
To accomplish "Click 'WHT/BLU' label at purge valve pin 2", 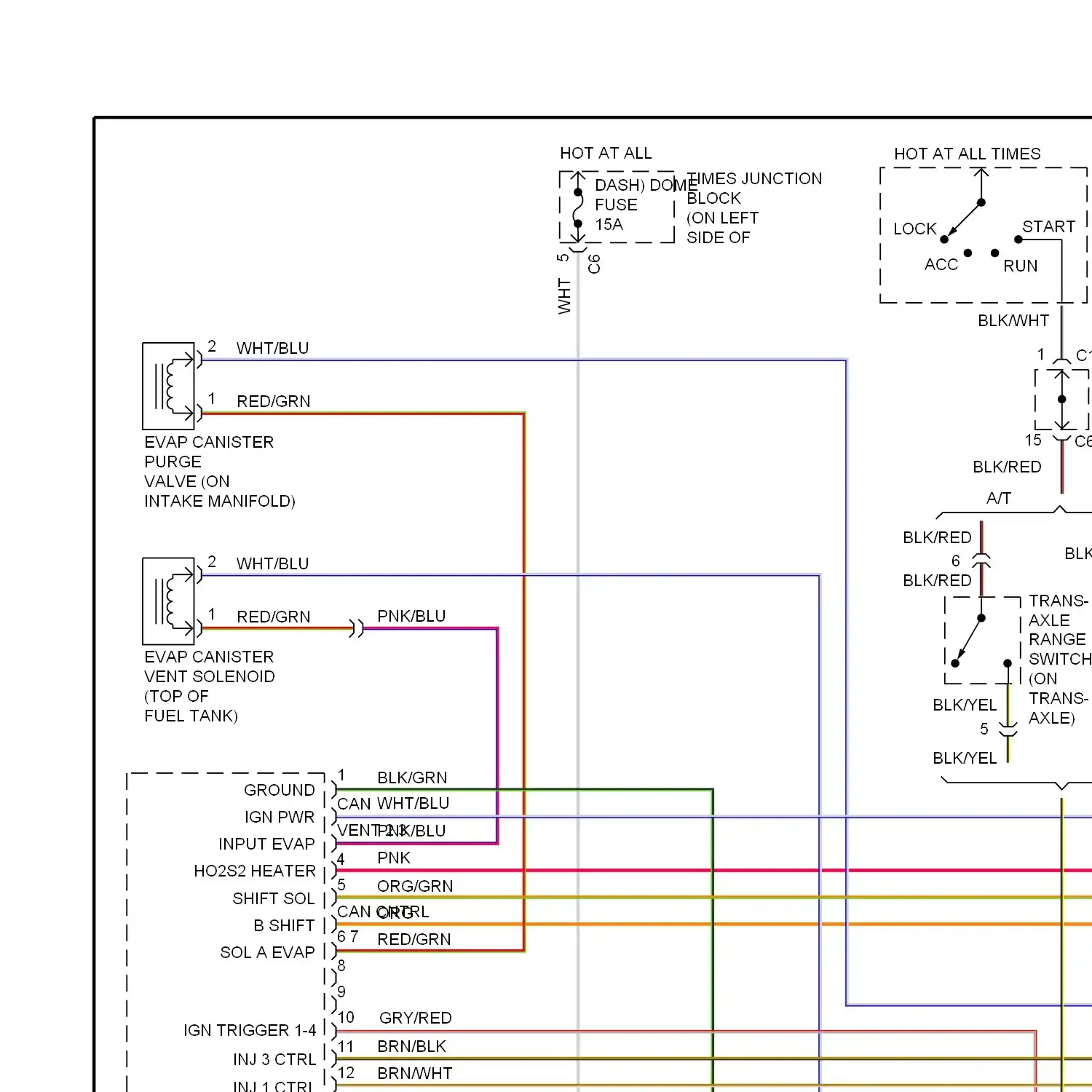I will [272, 348].
